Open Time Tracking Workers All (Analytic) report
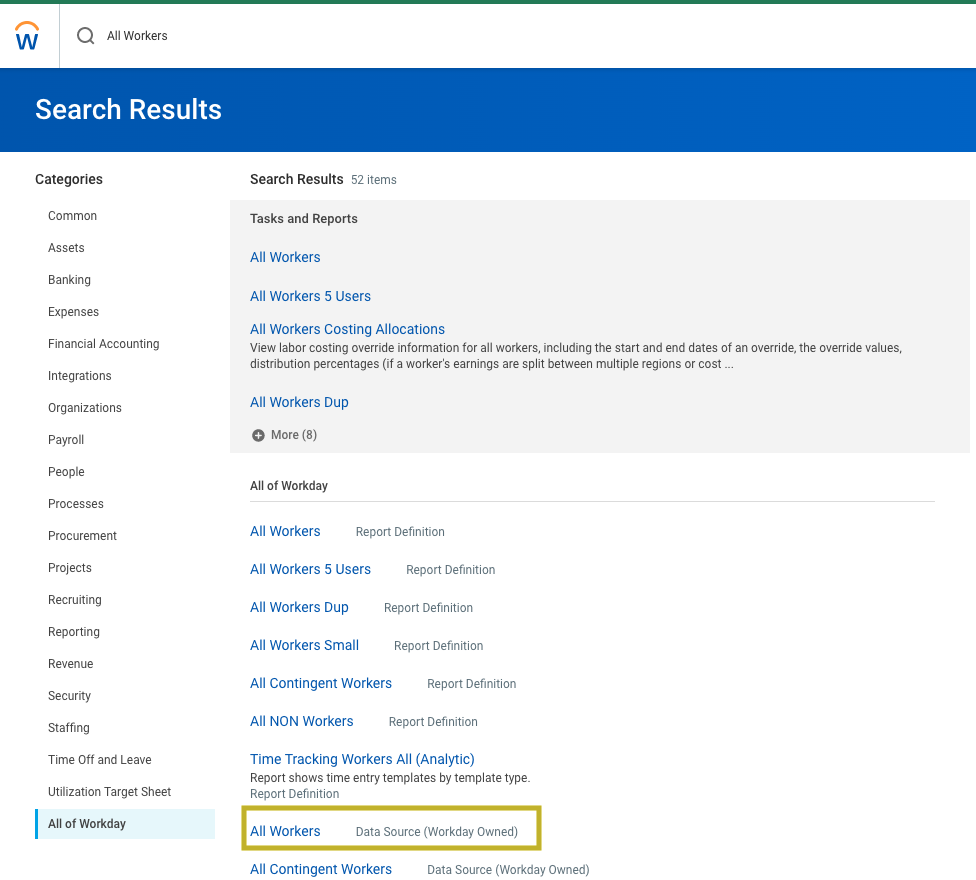The height and width of the screenshot is (880, 976). pos(362,759)
